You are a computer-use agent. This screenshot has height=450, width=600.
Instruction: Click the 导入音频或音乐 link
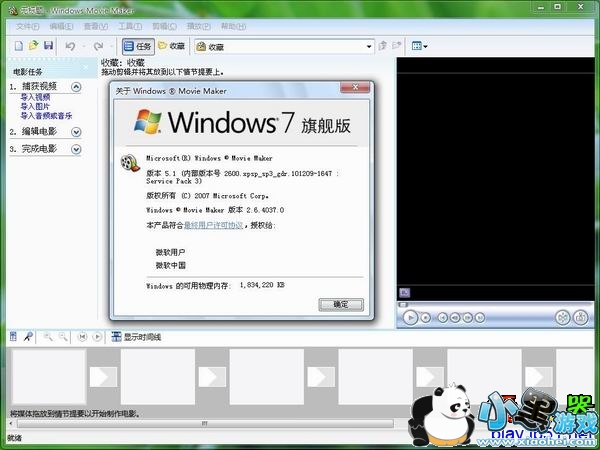click(46, 116)
